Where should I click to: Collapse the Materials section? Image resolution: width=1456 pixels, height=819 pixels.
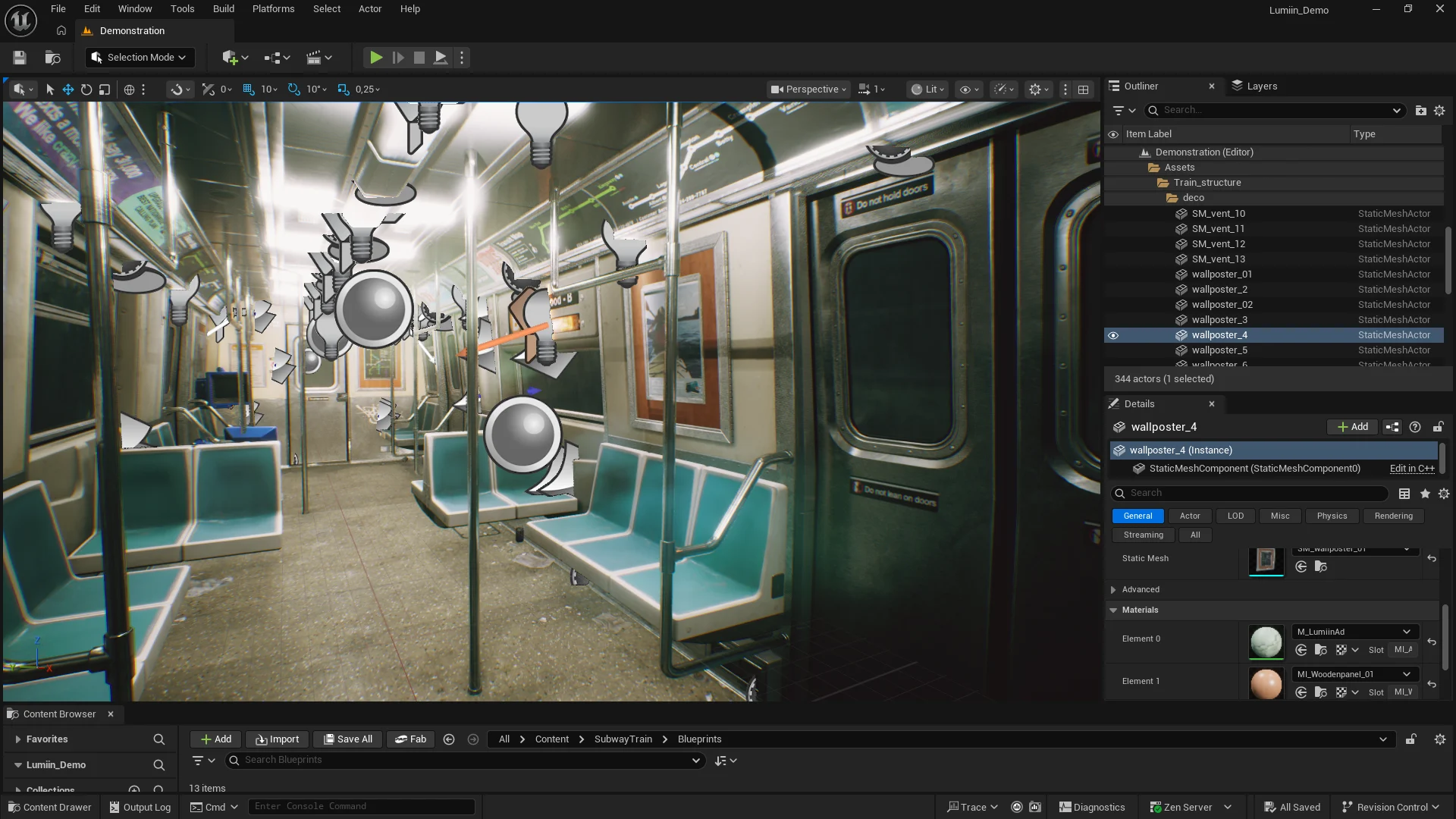[x=1113, y=610]
